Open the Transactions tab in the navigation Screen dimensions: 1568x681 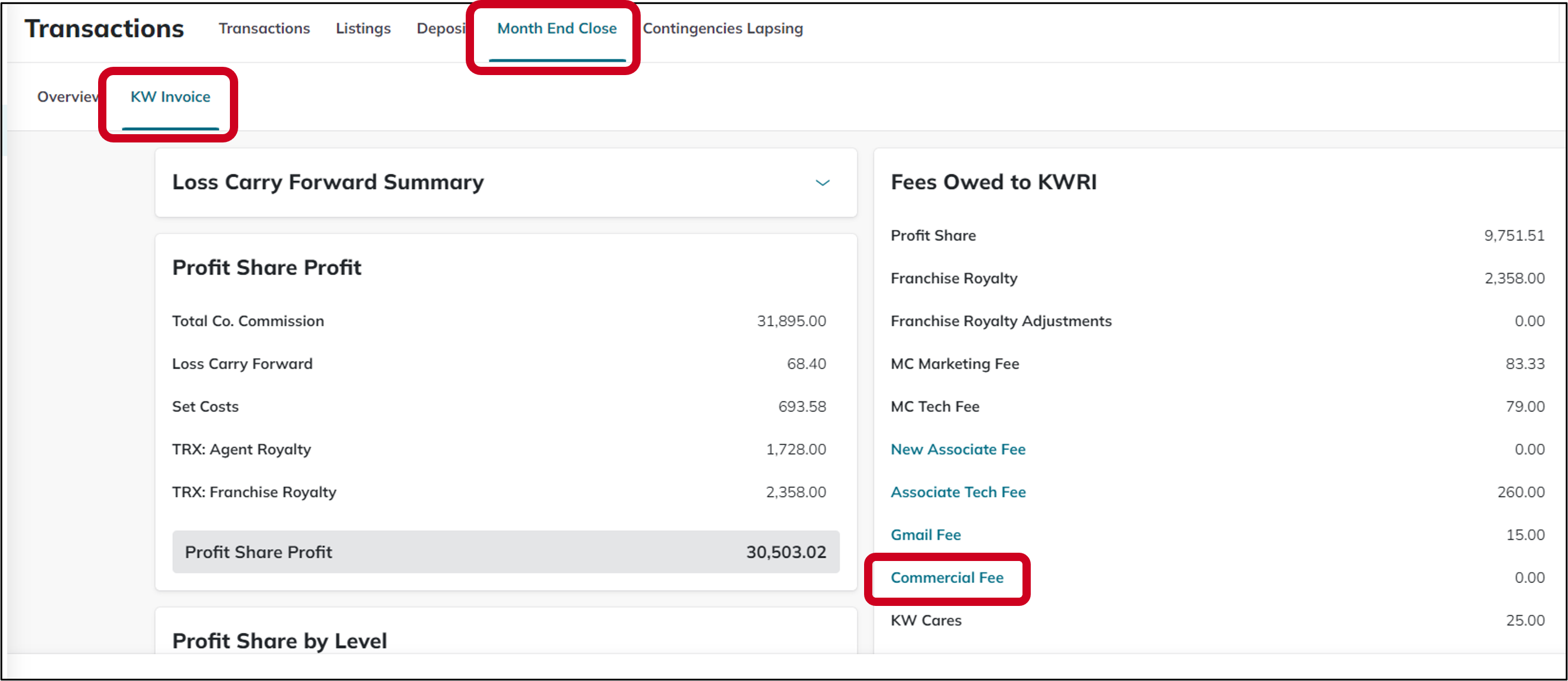[264, 28]
